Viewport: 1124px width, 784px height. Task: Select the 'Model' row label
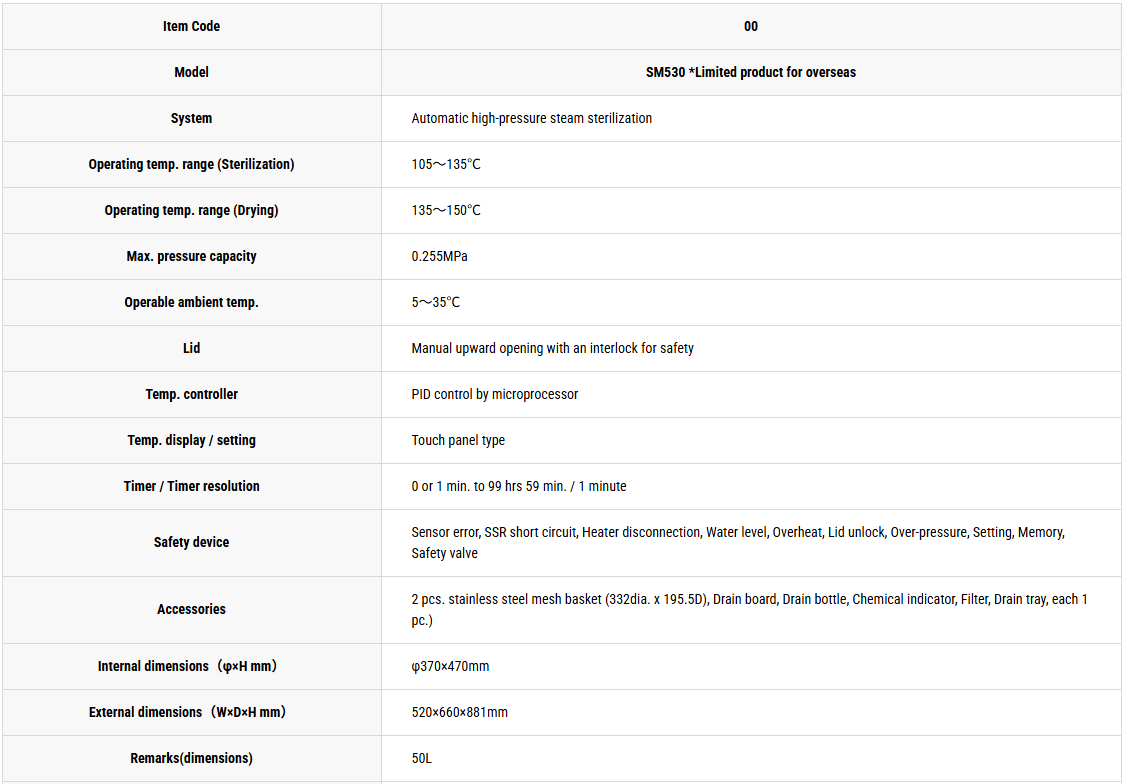pos(191,72)
